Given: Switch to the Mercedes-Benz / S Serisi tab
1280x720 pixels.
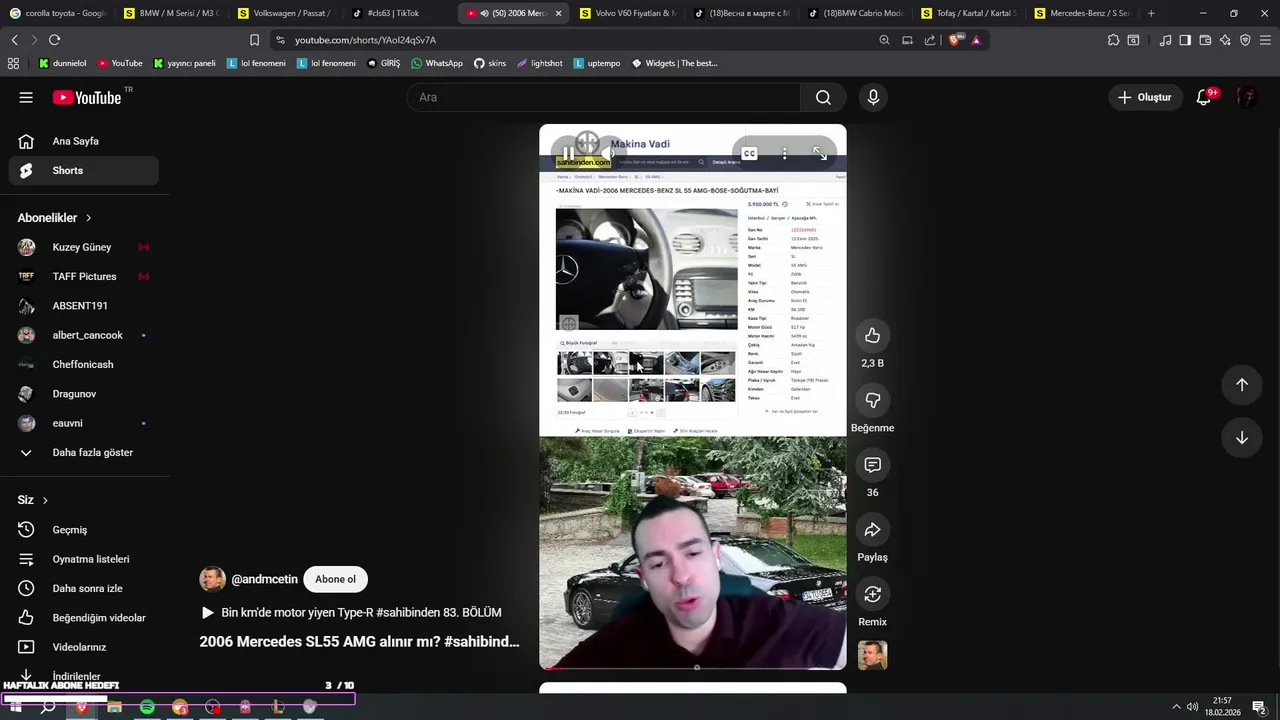Looking at the screenshot, I should point(1083,13).
